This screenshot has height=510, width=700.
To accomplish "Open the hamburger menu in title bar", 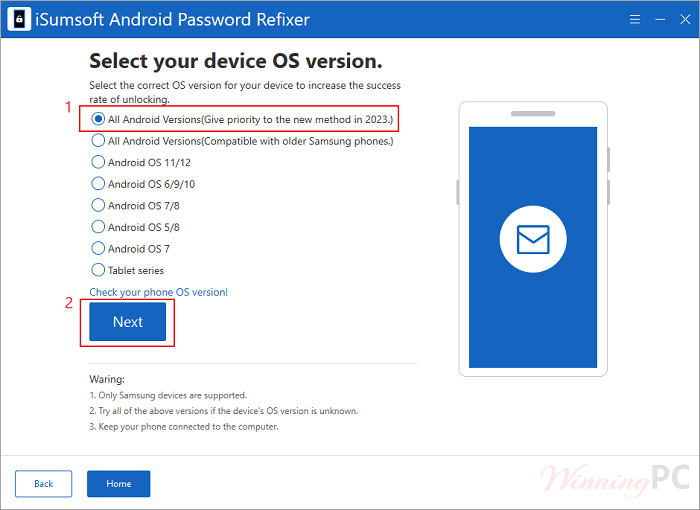I will [634, 19].
